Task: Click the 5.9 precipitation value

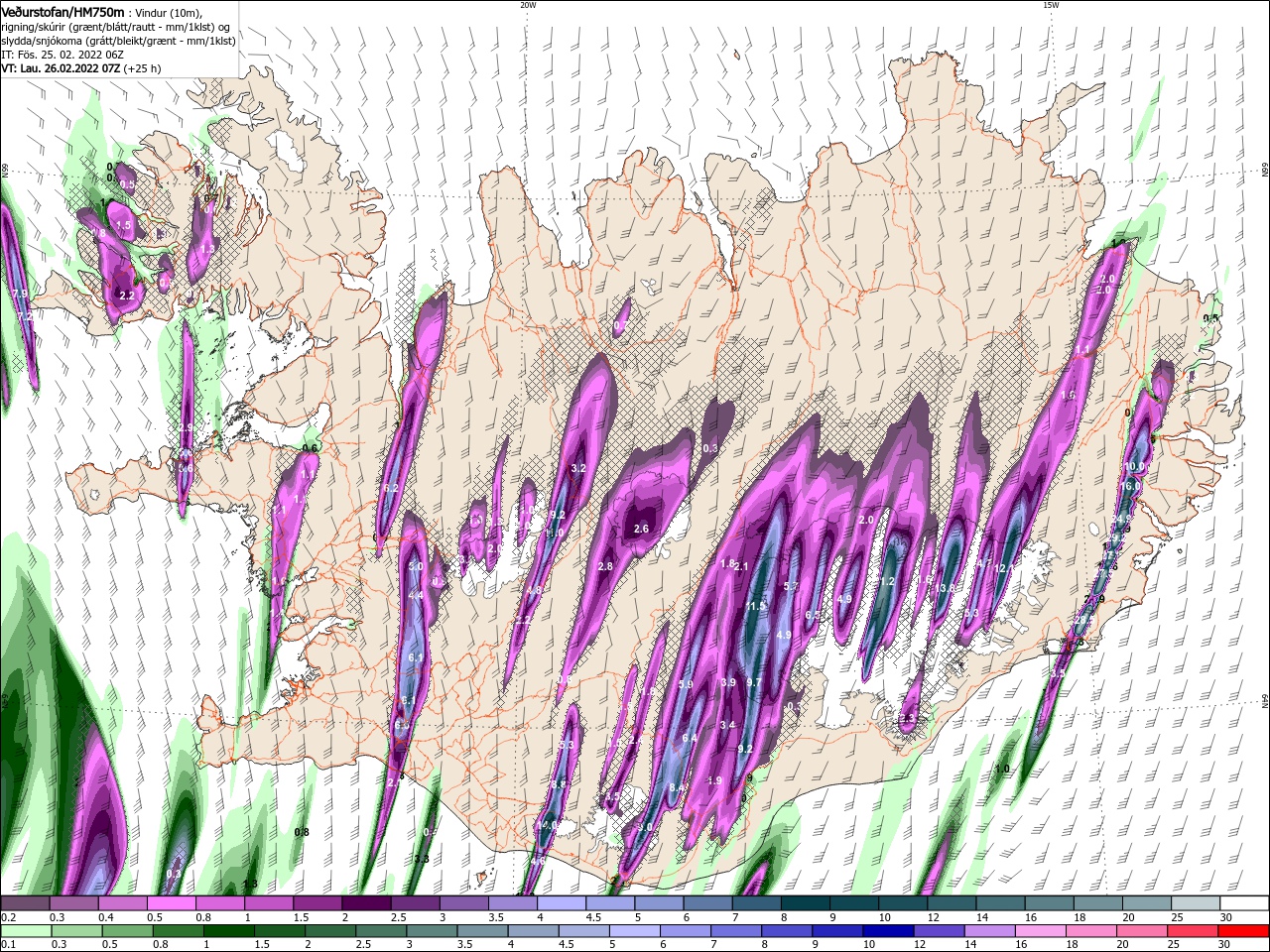Action: pyautogui.click(x=686, y=685)
